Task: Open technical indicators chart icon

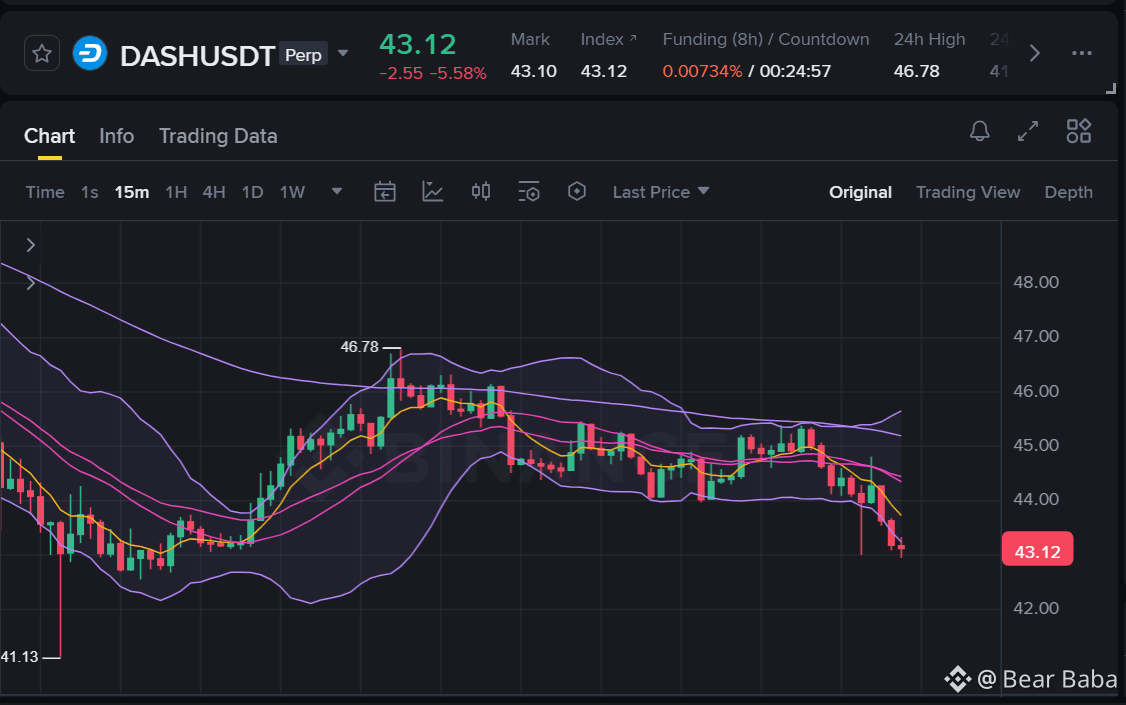Action: (x=432, y=192)
